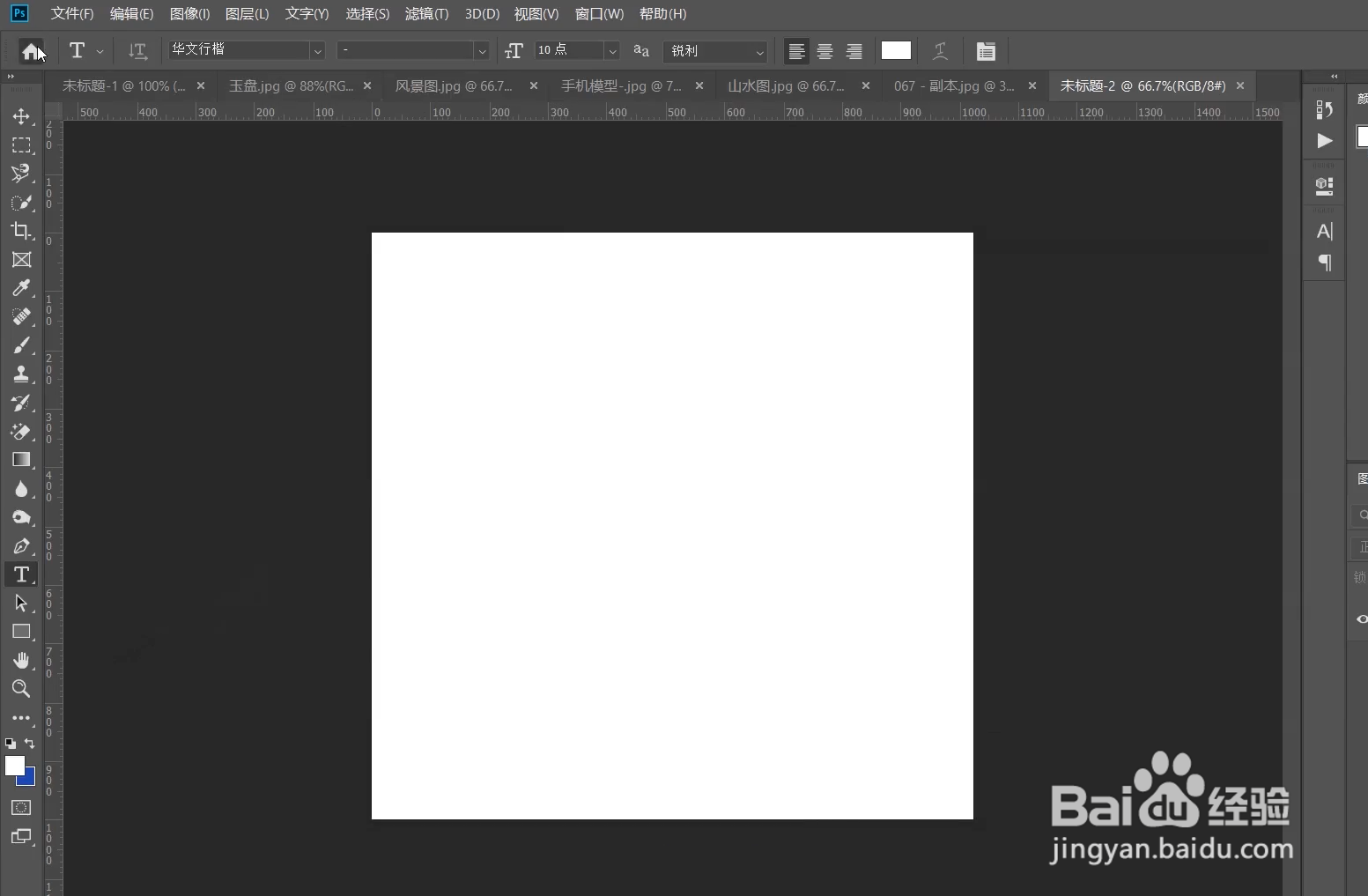Select the Rectangle shape tool
Screen dimensions: 1368x896
tap(21, 632)
